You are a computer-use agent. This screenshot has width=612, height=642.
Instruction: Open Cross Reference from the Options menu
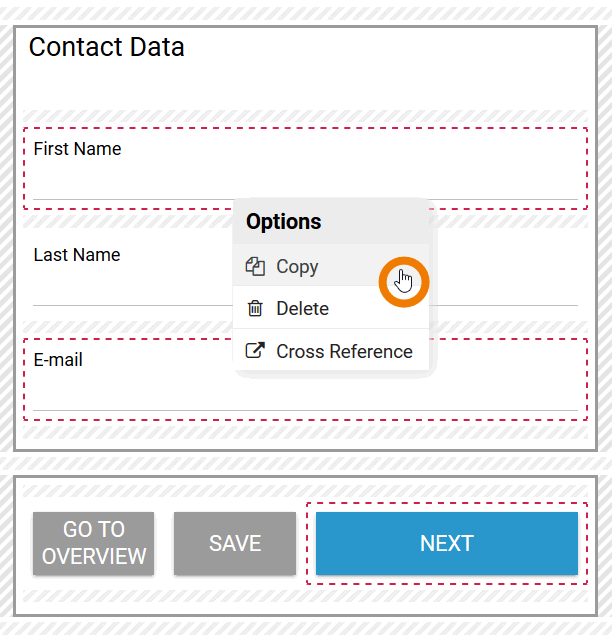(x=344, y=352)
